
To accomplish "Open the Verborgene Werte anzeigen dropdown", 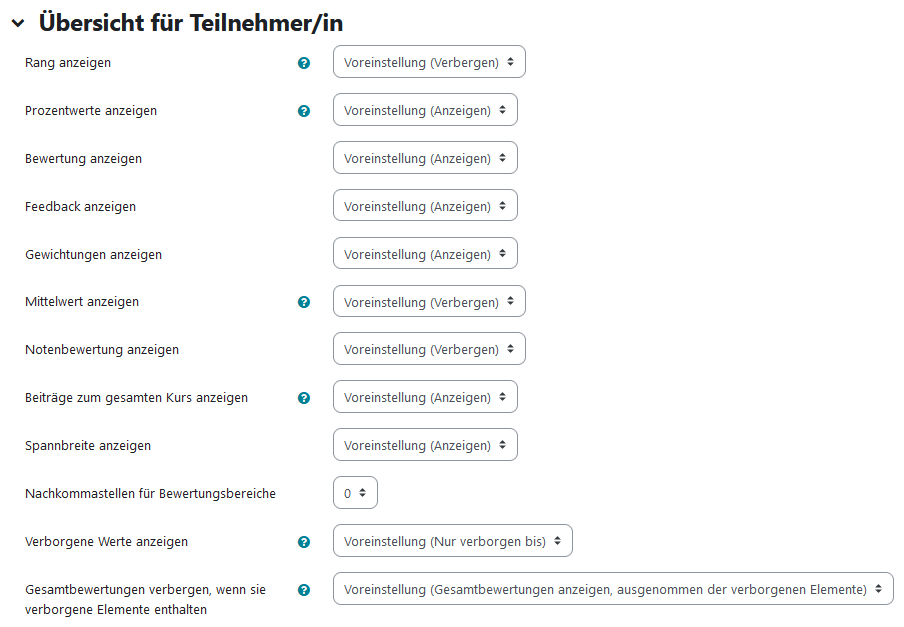I will 453,541.
